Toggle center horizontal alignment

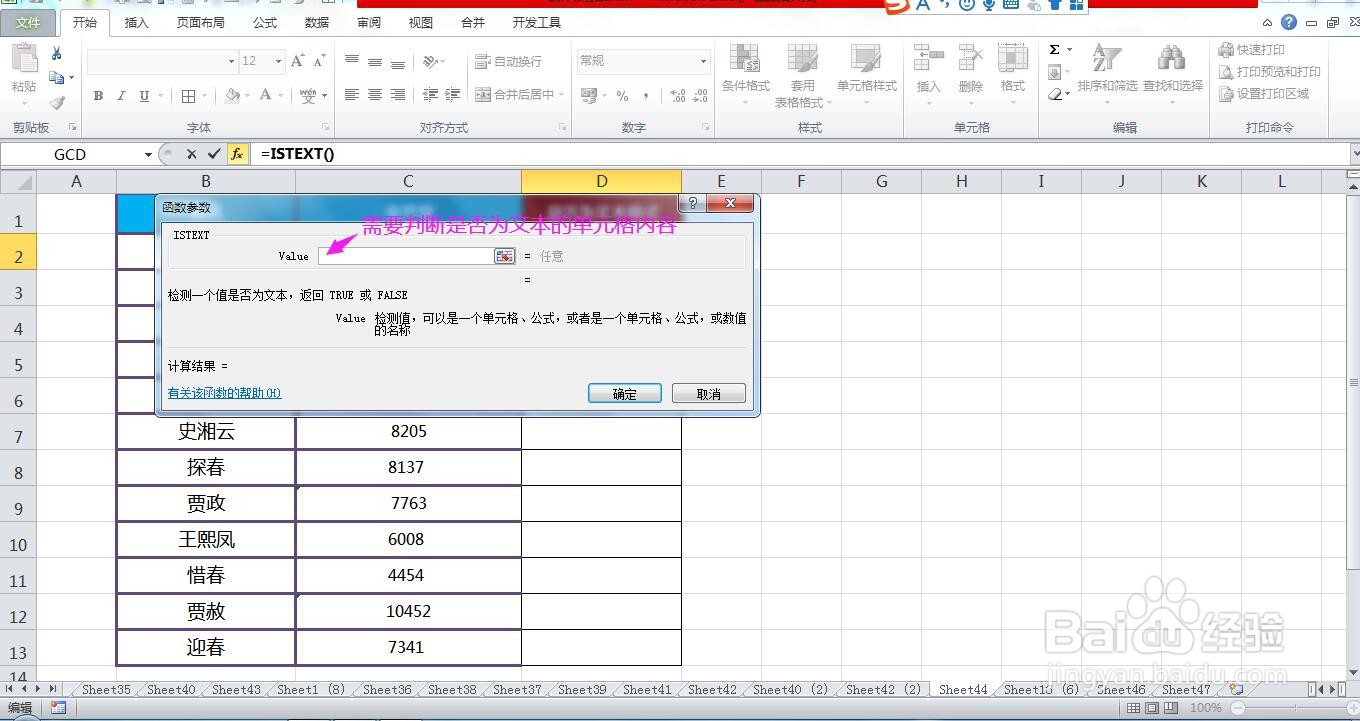[x=374, y=95]
